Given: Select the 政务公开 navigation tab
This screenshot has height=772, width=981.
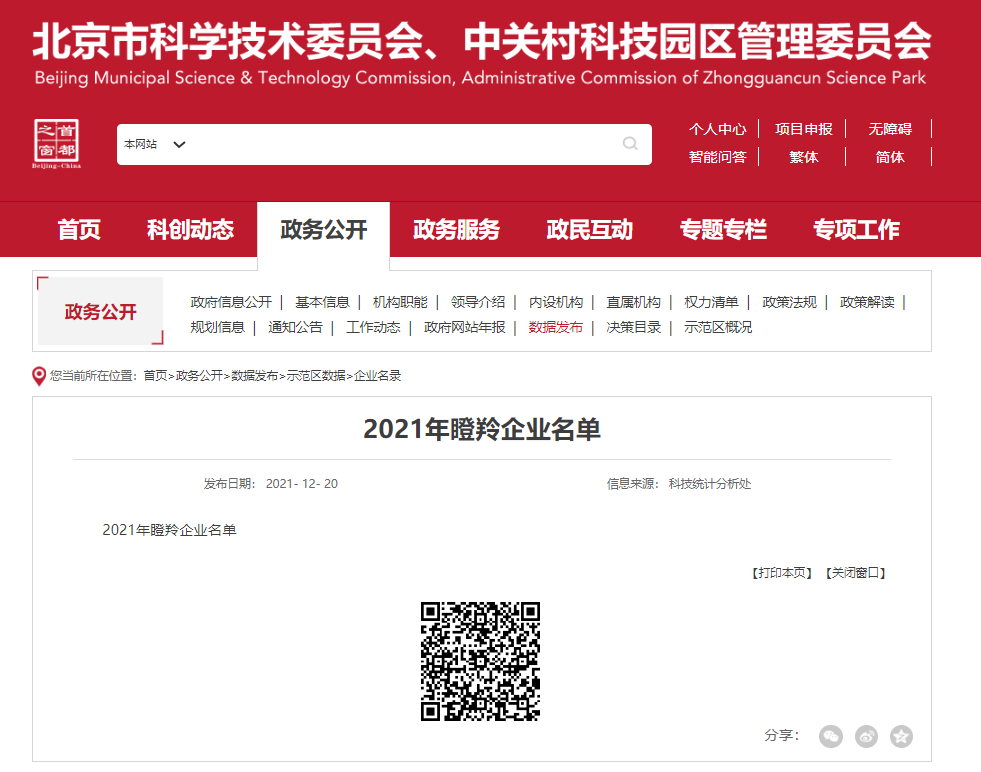Looking at the screenshot, I should [x=323, y=230].
